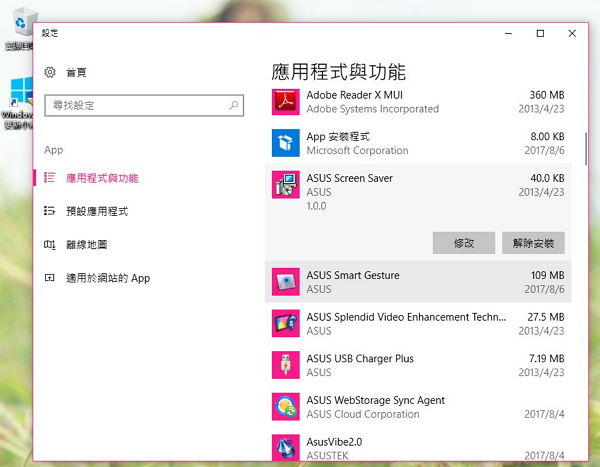Click version text 1.0.0
Viewport: 600px width, 467px height.
click(316, 206)
